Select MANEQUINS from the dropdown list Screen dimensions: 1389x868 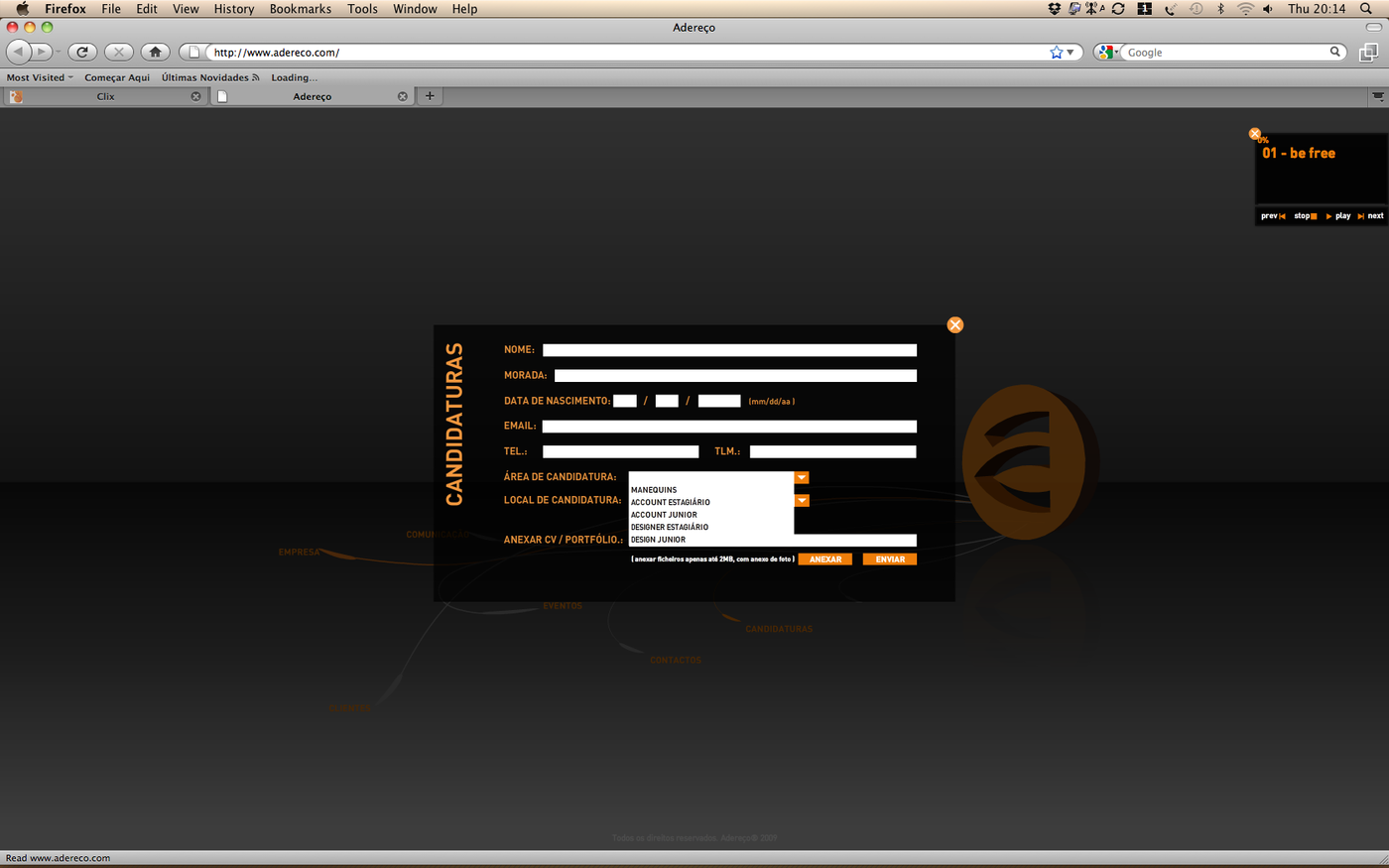pyautogui.click(x=711, y=490)
